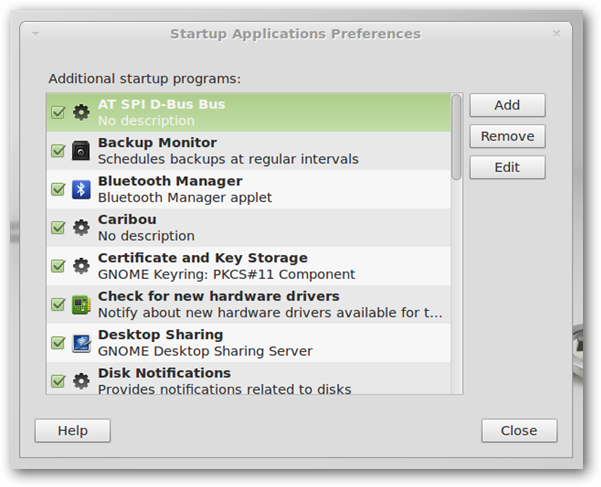Select the AT SPI D-Bus Bus title

click(x=161, y=104)
